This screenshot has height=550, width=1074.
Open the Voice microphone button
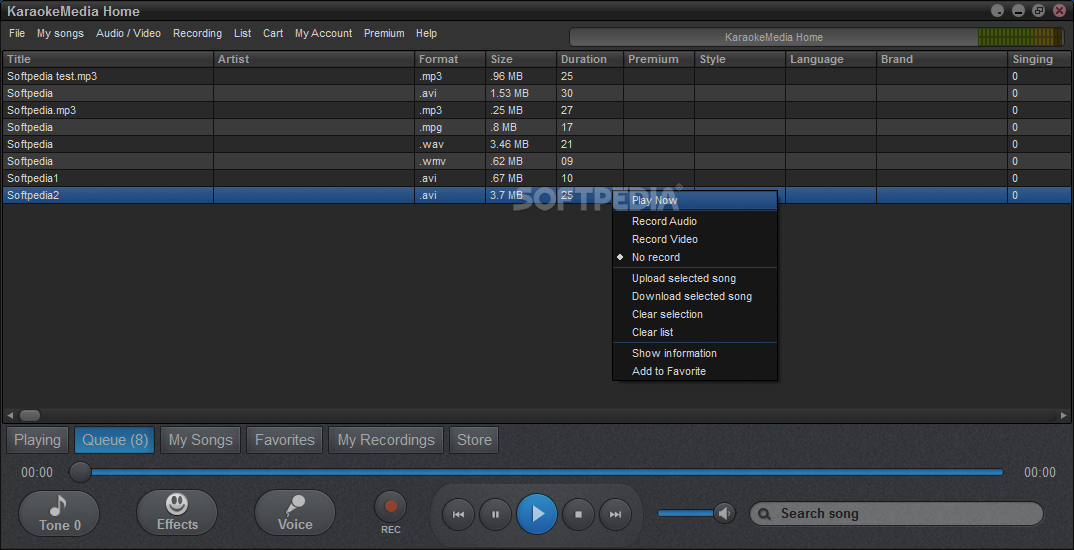(x=295, y=513)
